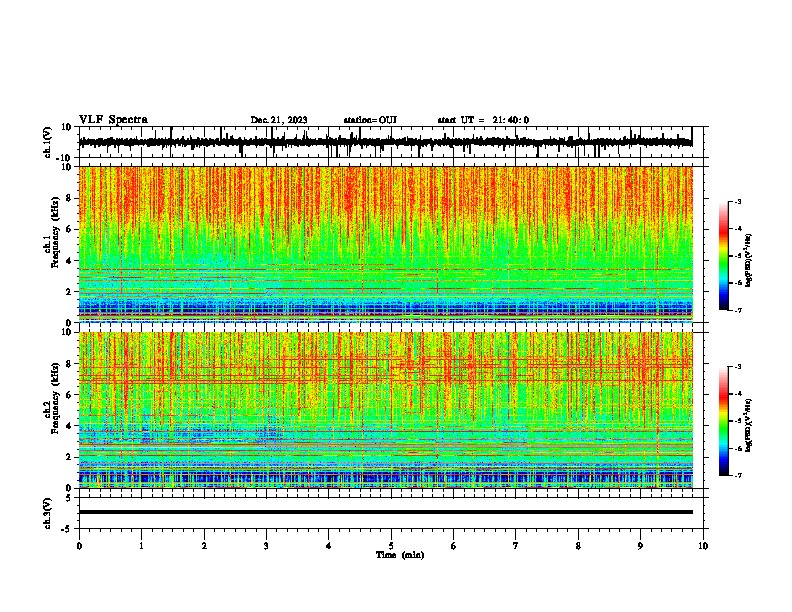792x612 pixels.
Task: Click the ch.1 spectrogram color scale bar
Action: [x=724, y=256]
